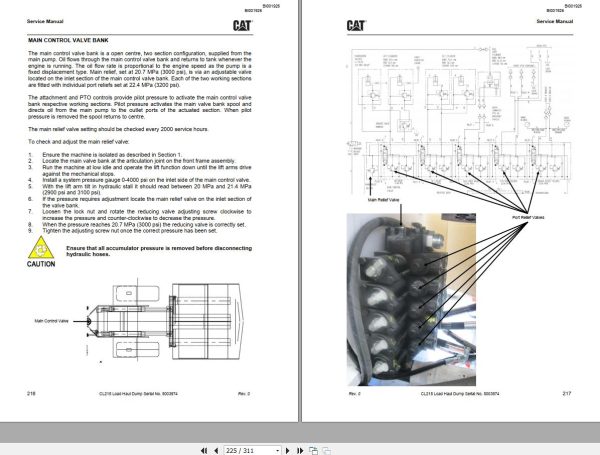Go to the first page
Image resolution: width=600 pixels, height=455 pixels.
204,450
